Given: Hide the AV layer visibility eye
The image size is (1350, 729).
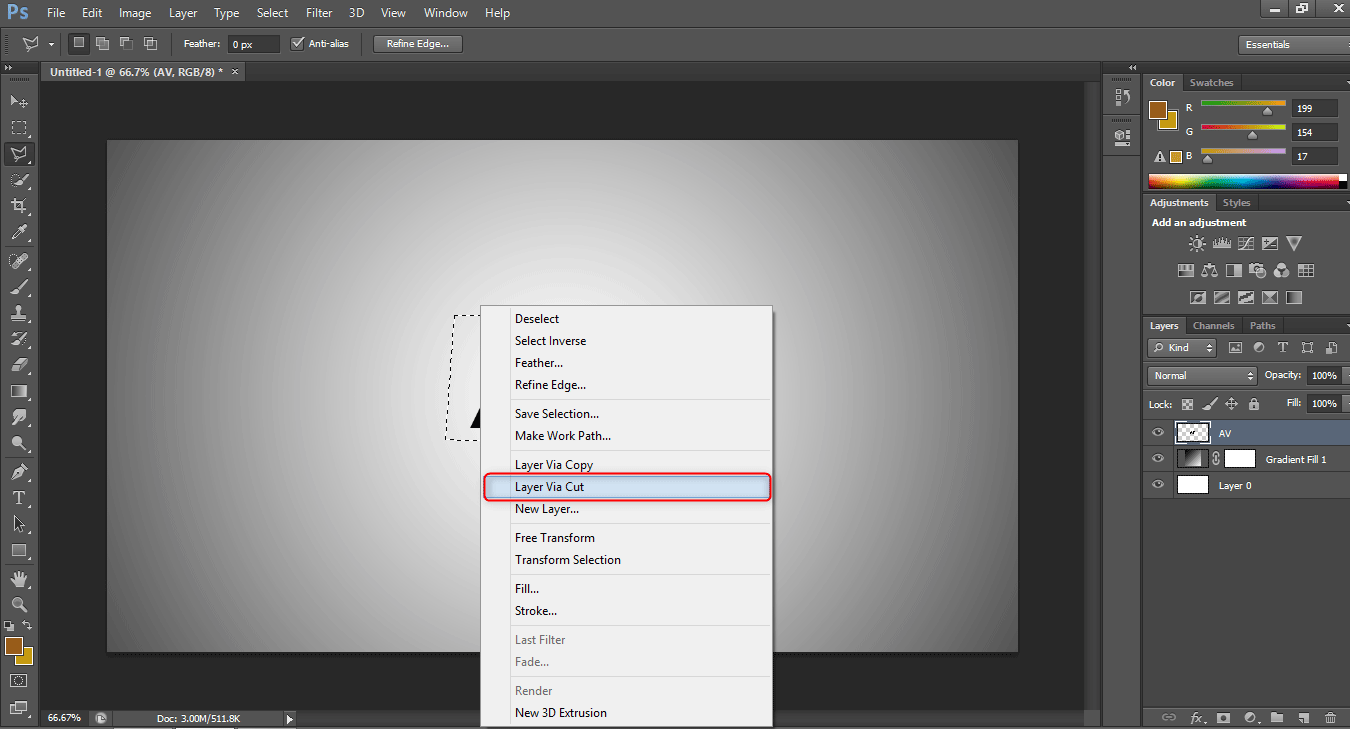Looking at the screenshot, I should [1158, 433].
